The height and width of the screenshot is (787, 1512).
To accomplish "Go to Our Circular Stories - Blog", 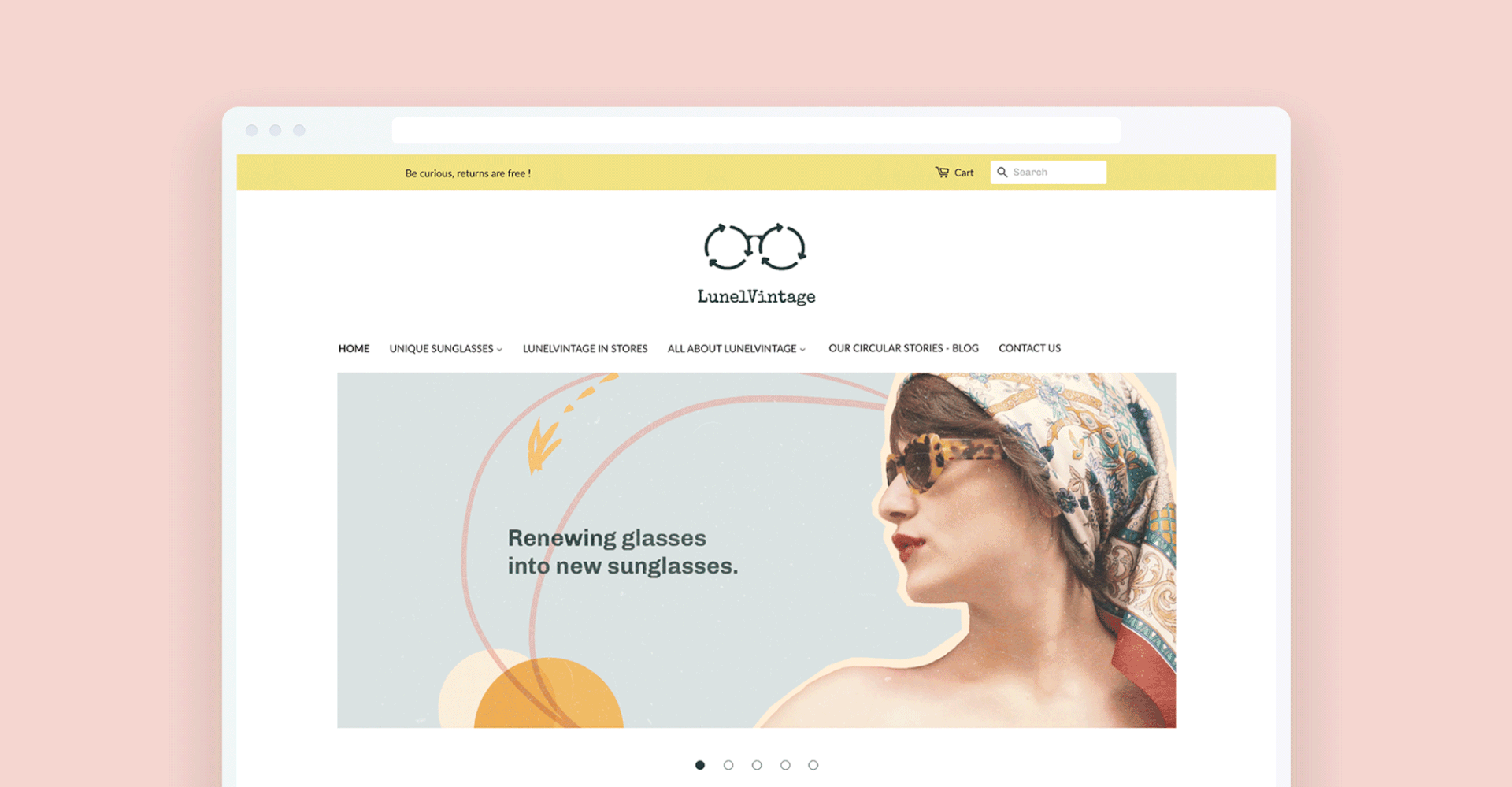I will pyautogui.click(x=903, y=348).
